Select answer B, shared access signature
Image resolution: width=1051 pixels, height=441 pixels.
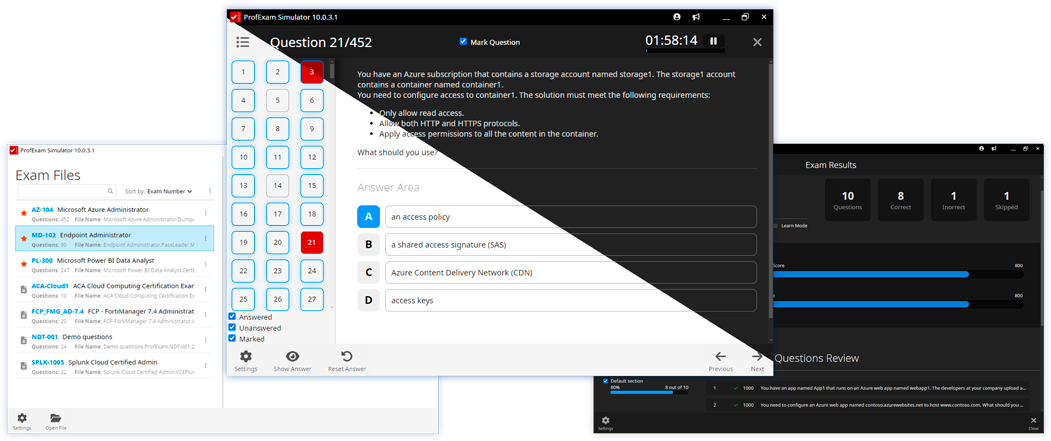point(557,245)
